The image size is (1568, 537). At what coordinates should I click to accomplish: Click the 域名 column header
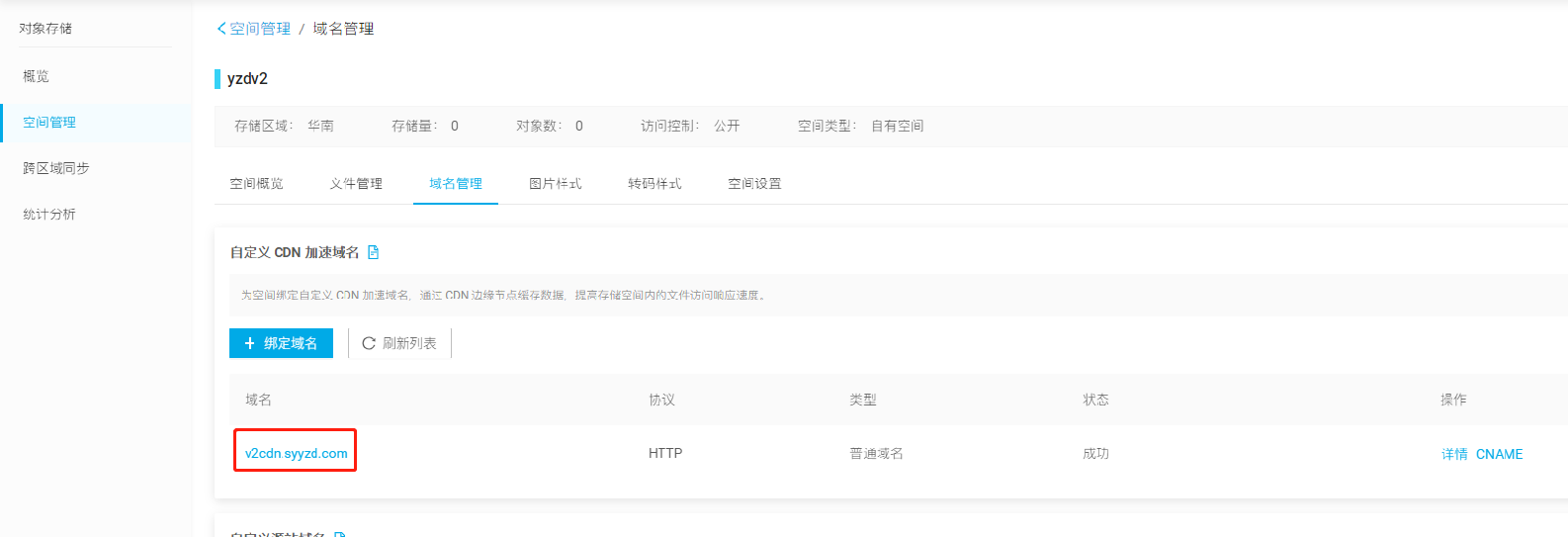[x=258, y=400]
